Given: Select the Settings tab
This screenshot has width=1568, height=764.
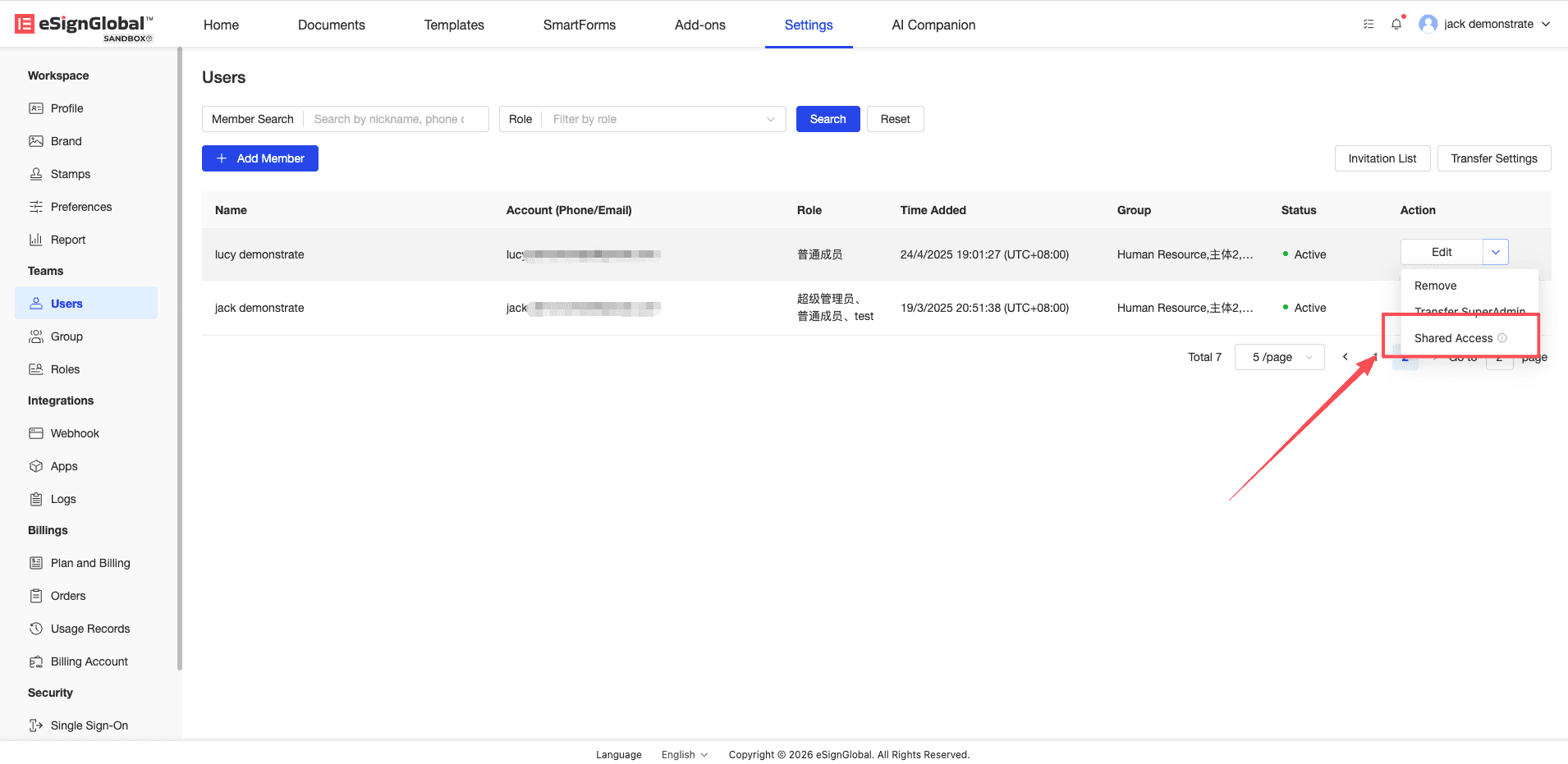Looking at the screenshot, I should click(809, 25).
